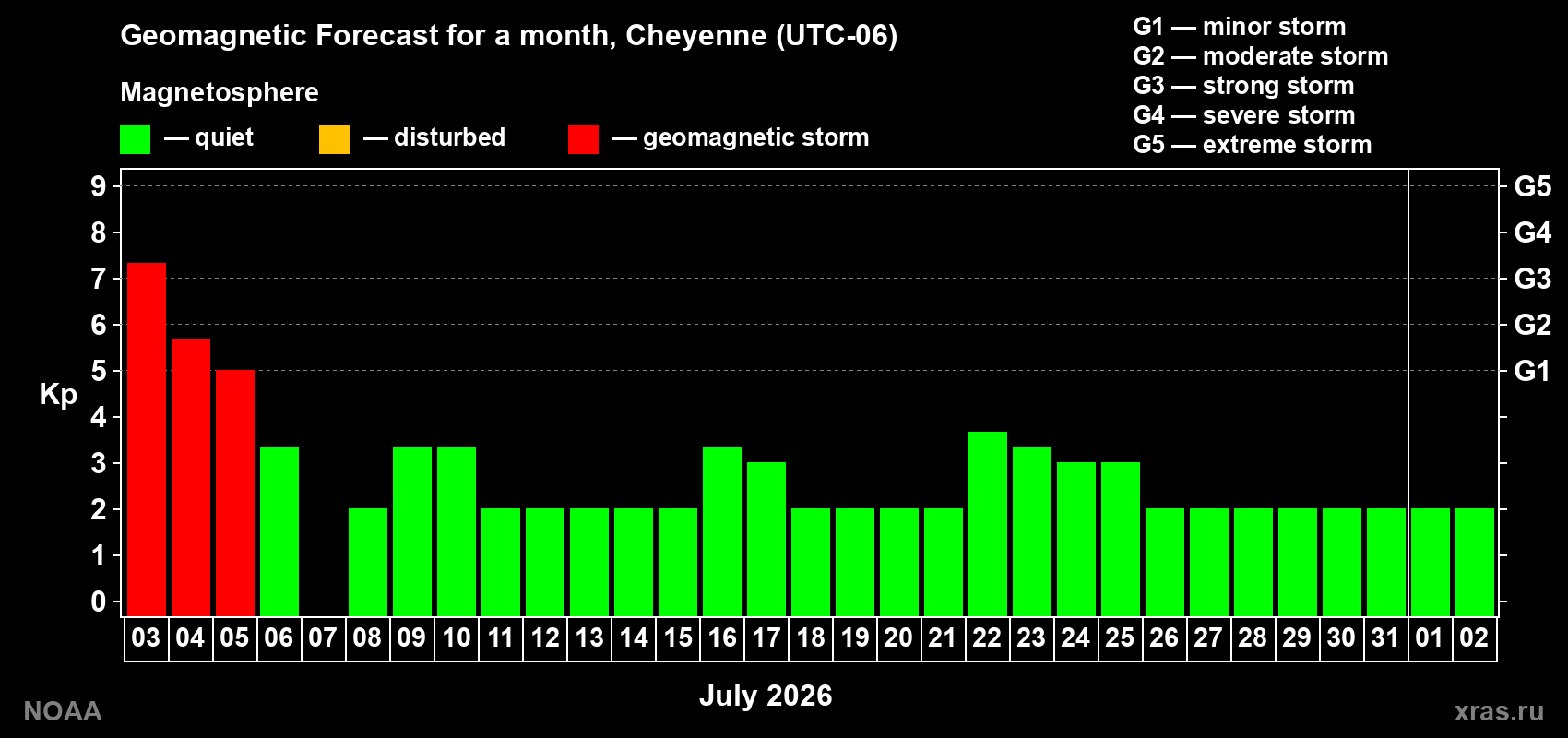
Task: Click the green quiet legend swatch
Action: pos(135,139)
